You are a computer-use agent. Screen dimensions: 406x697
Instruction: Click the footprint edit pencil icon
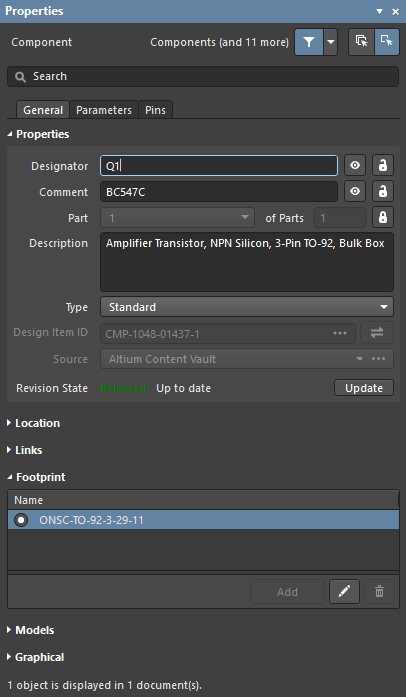tap(344, 592)
